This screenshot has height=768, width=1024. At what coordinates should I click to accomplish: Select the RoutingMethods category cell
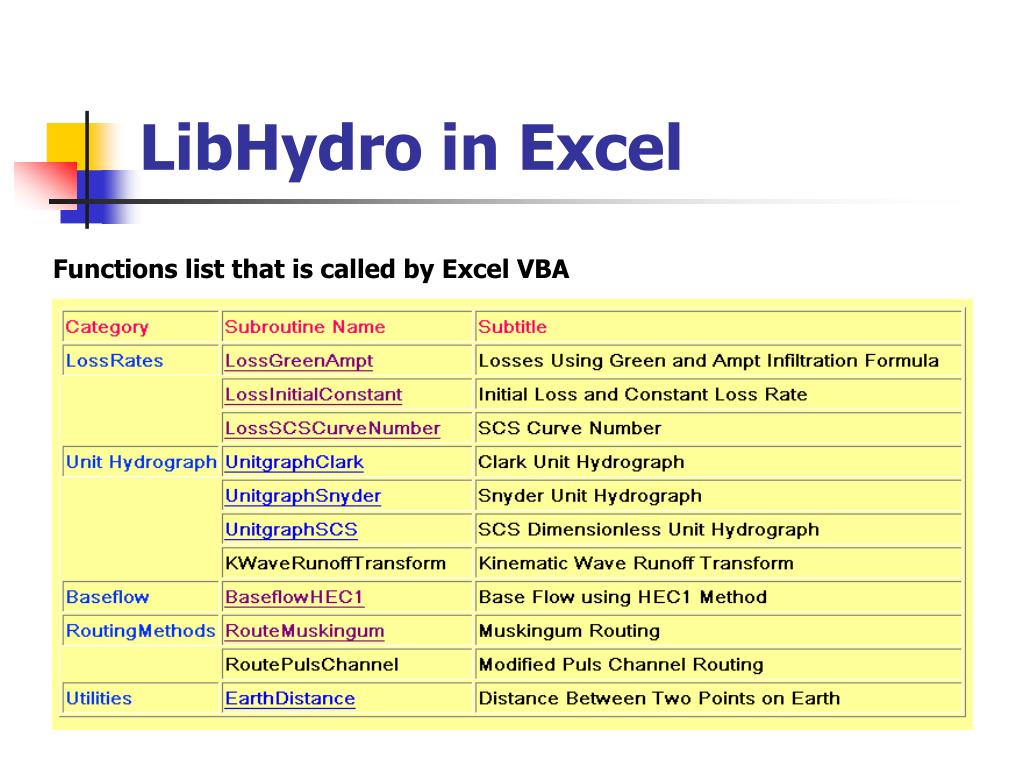tap(140, 632)
